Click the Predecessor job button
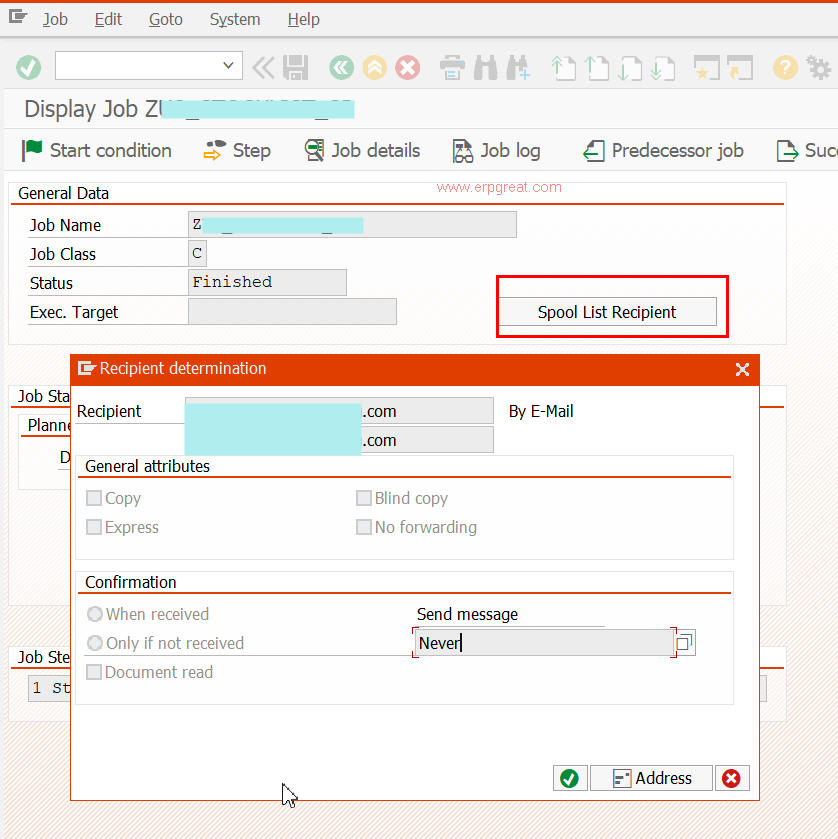The height and width of the screenshot is (839, 838). pos(663,150)
